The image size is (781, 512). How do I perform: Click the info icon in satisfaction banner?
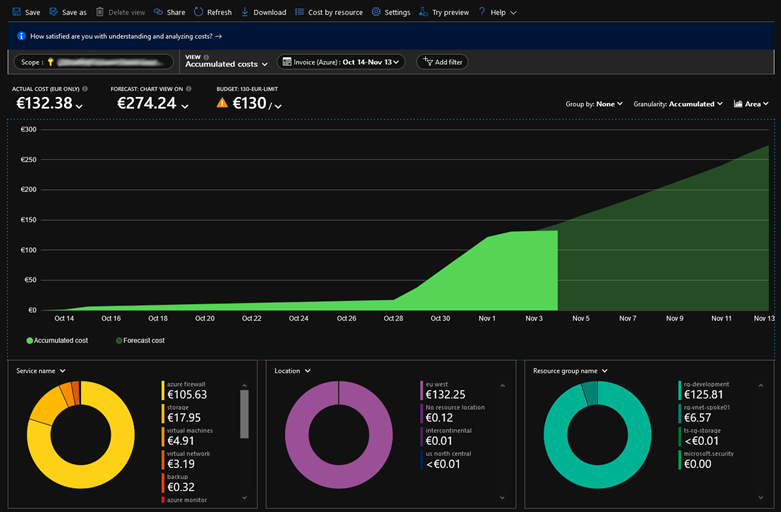[21, 36]
